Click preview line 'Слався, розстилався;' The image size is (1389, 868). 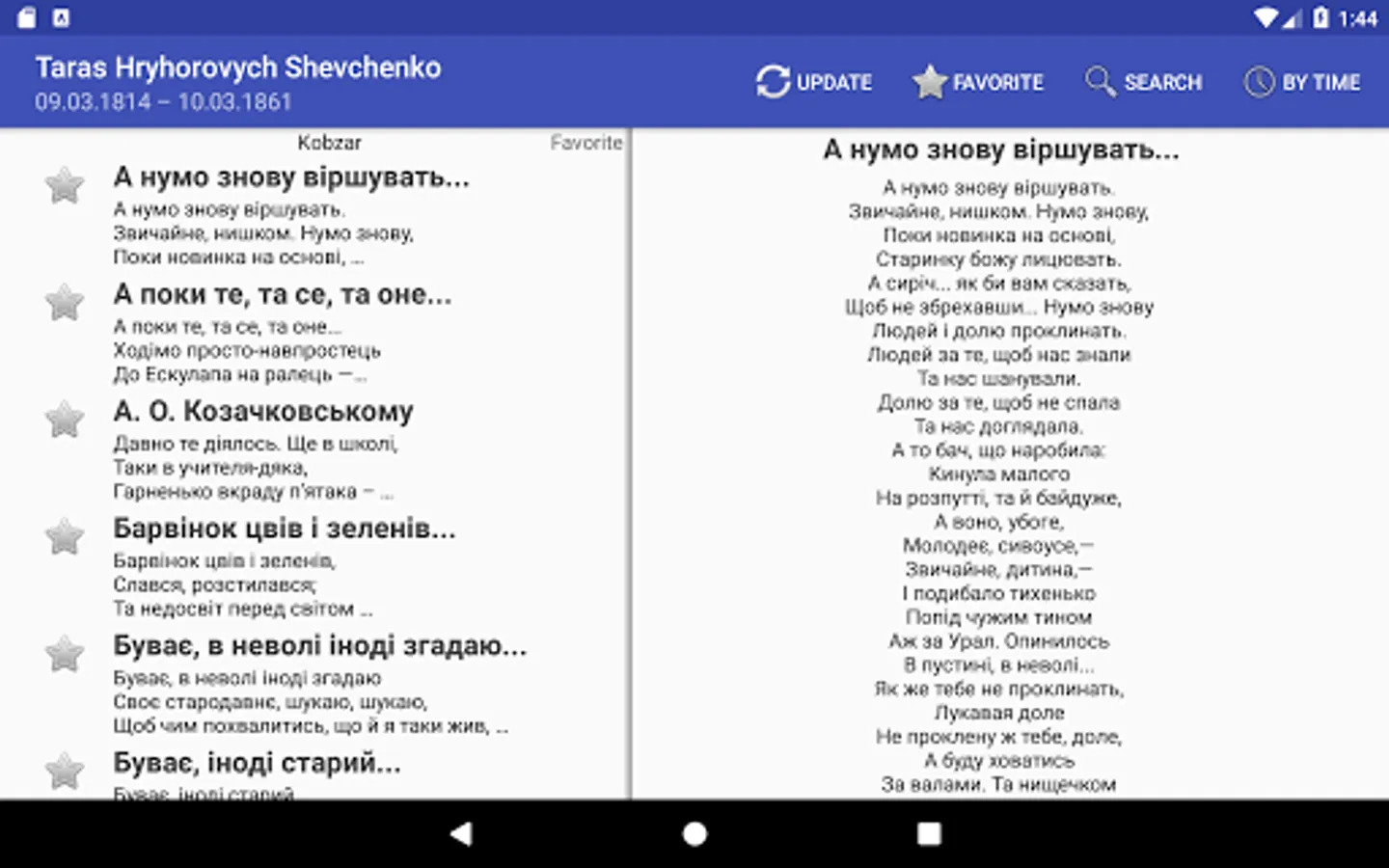pos(214,584)
